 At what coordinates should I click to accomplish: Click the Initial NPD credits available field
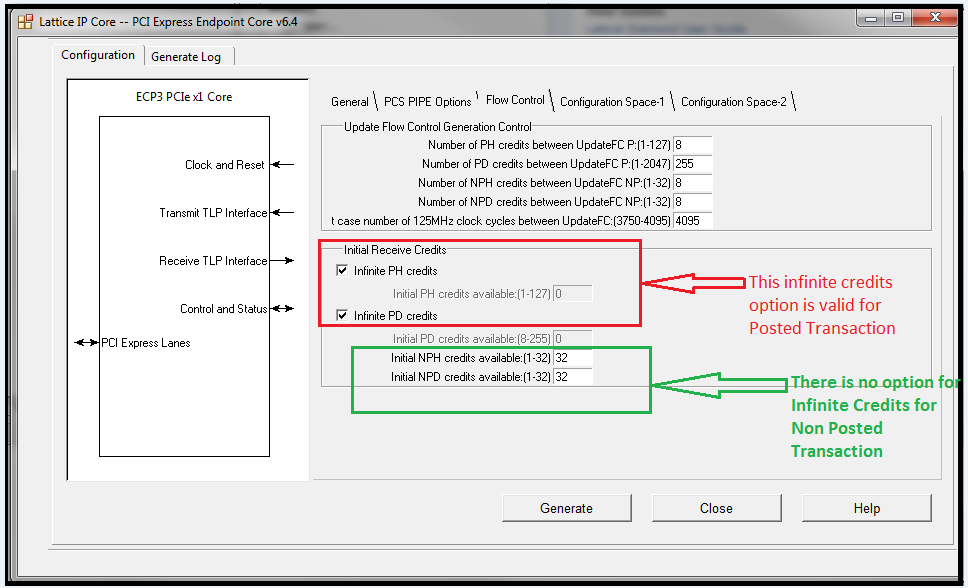click(x=573, y=377)
